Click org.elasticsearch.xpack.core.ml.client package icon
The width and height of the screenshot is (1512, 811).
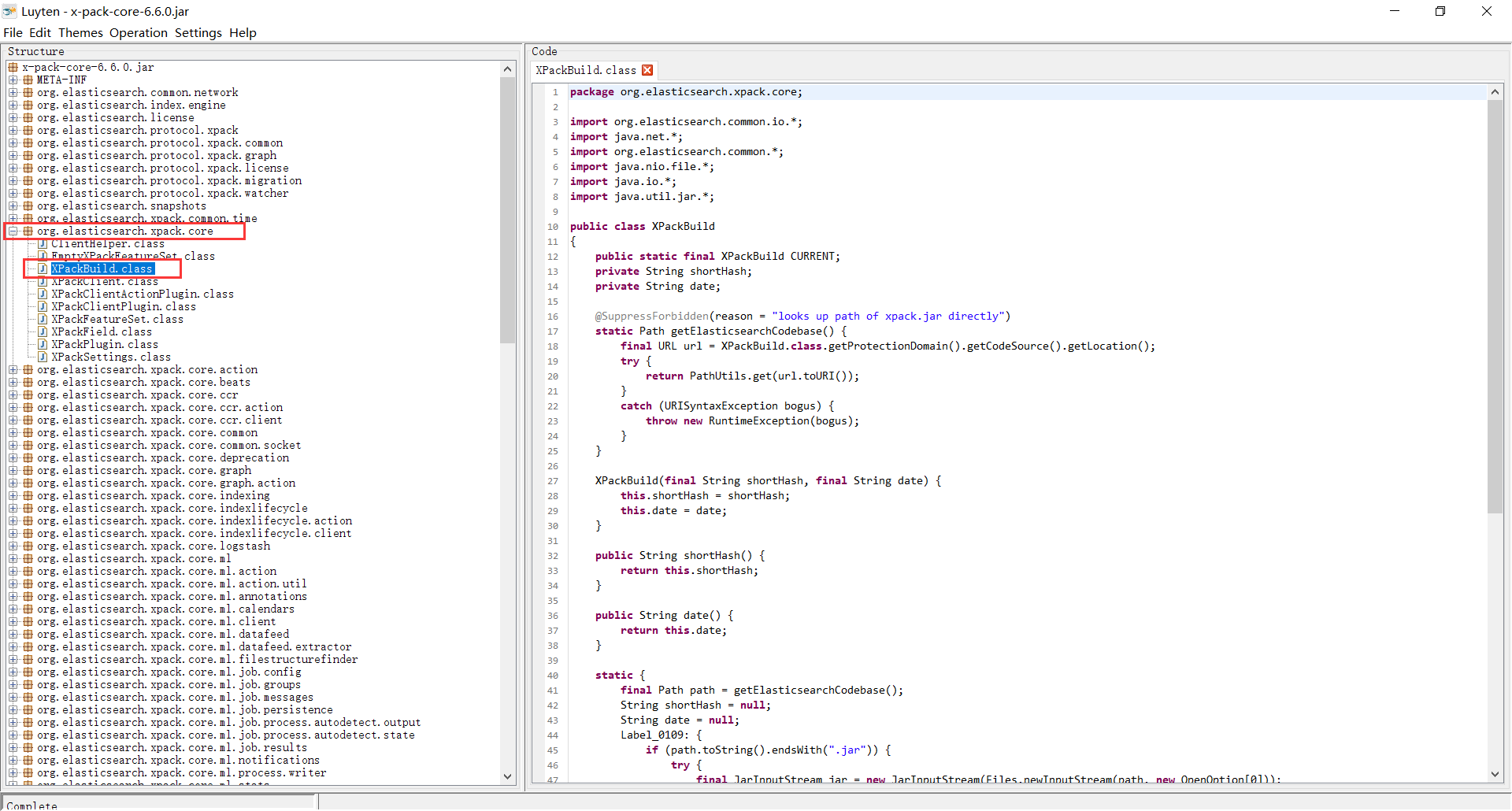point(28,621)
